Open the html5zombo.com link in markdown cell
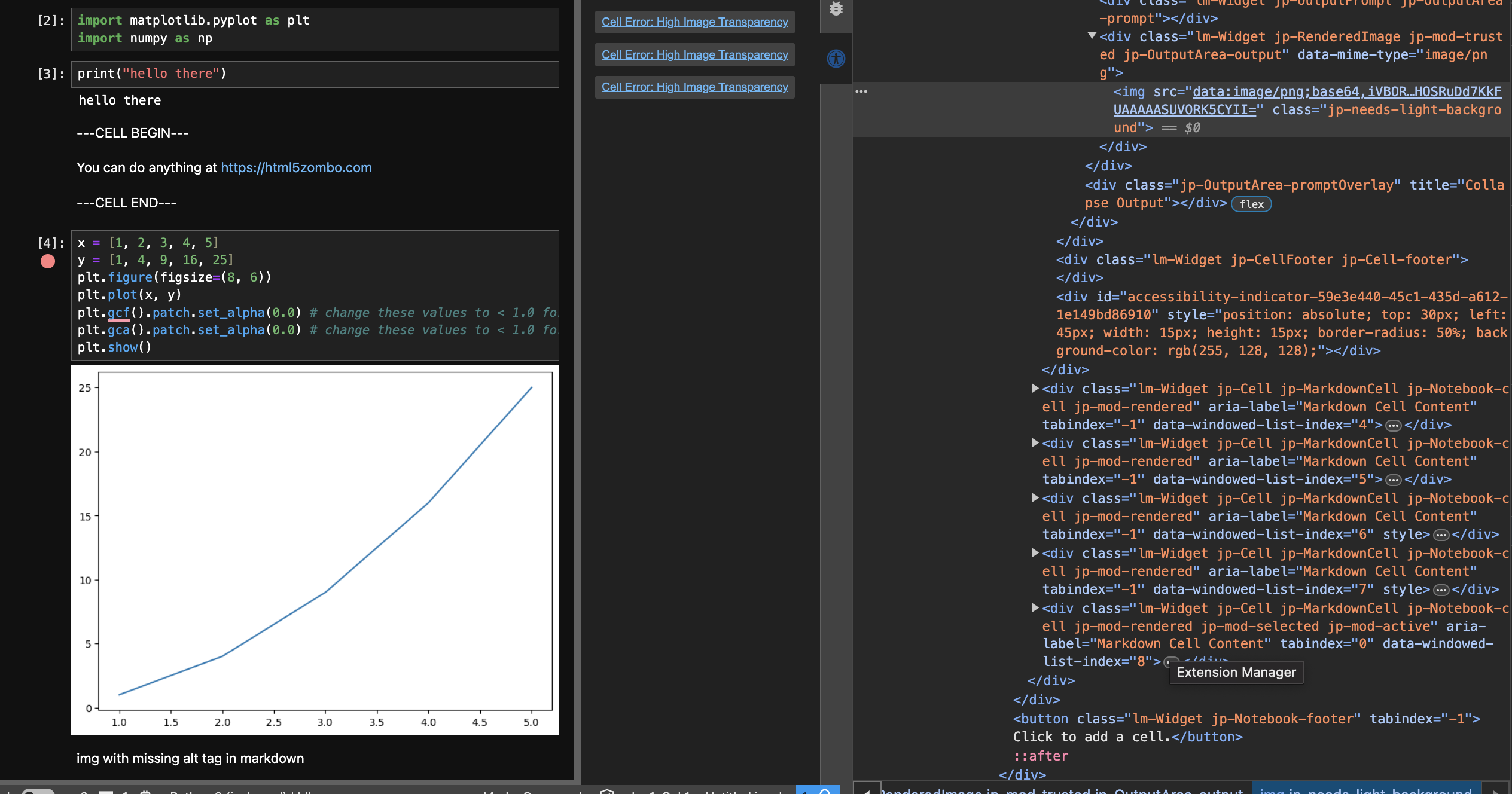 (x=296, y=168)
